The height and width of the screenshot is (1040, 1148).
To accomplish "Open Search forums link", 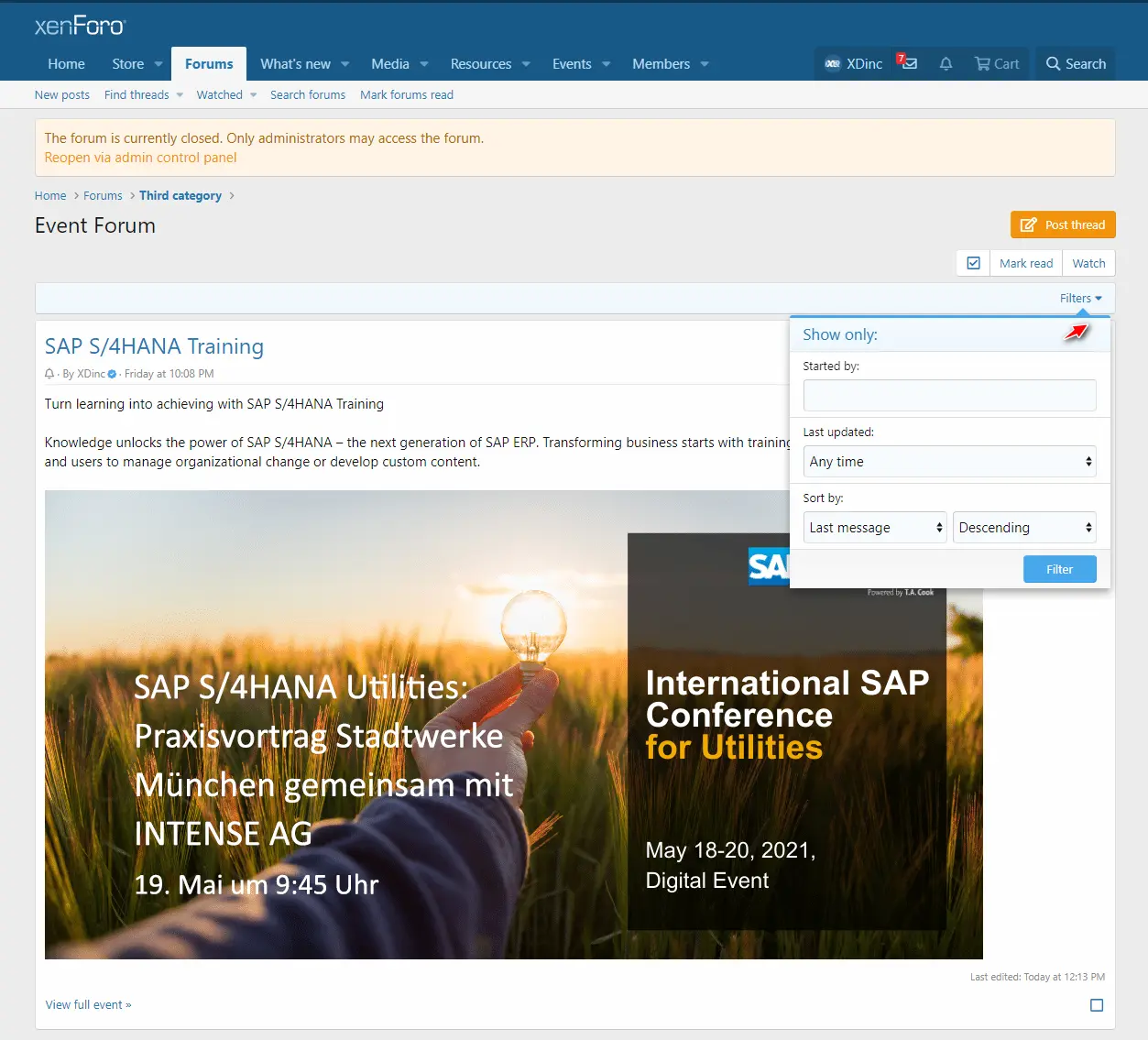I will pyautogui.click(x=308, y=95).
